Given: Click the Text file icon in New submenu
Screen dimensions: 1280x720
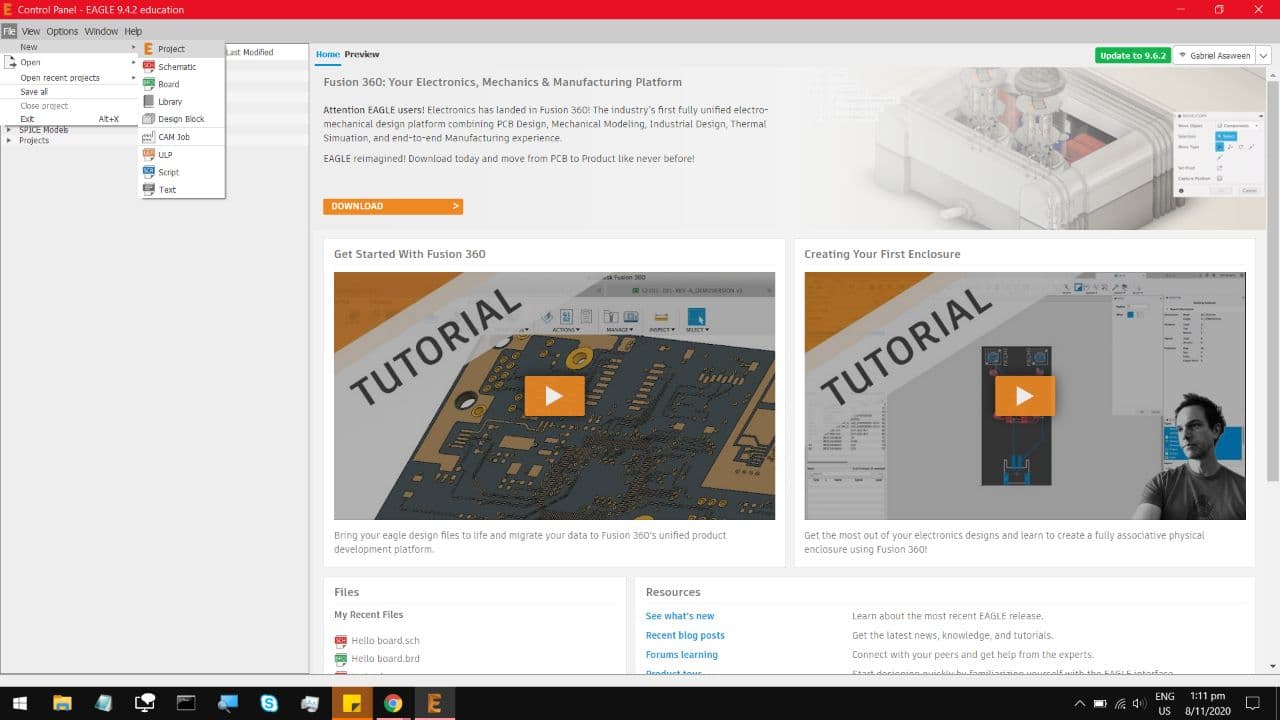Looking at the screenshot, I should coord(148,189).
